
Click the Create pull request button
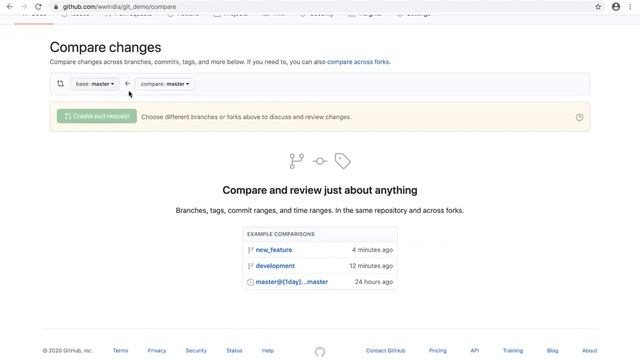[x=97, y=116]
